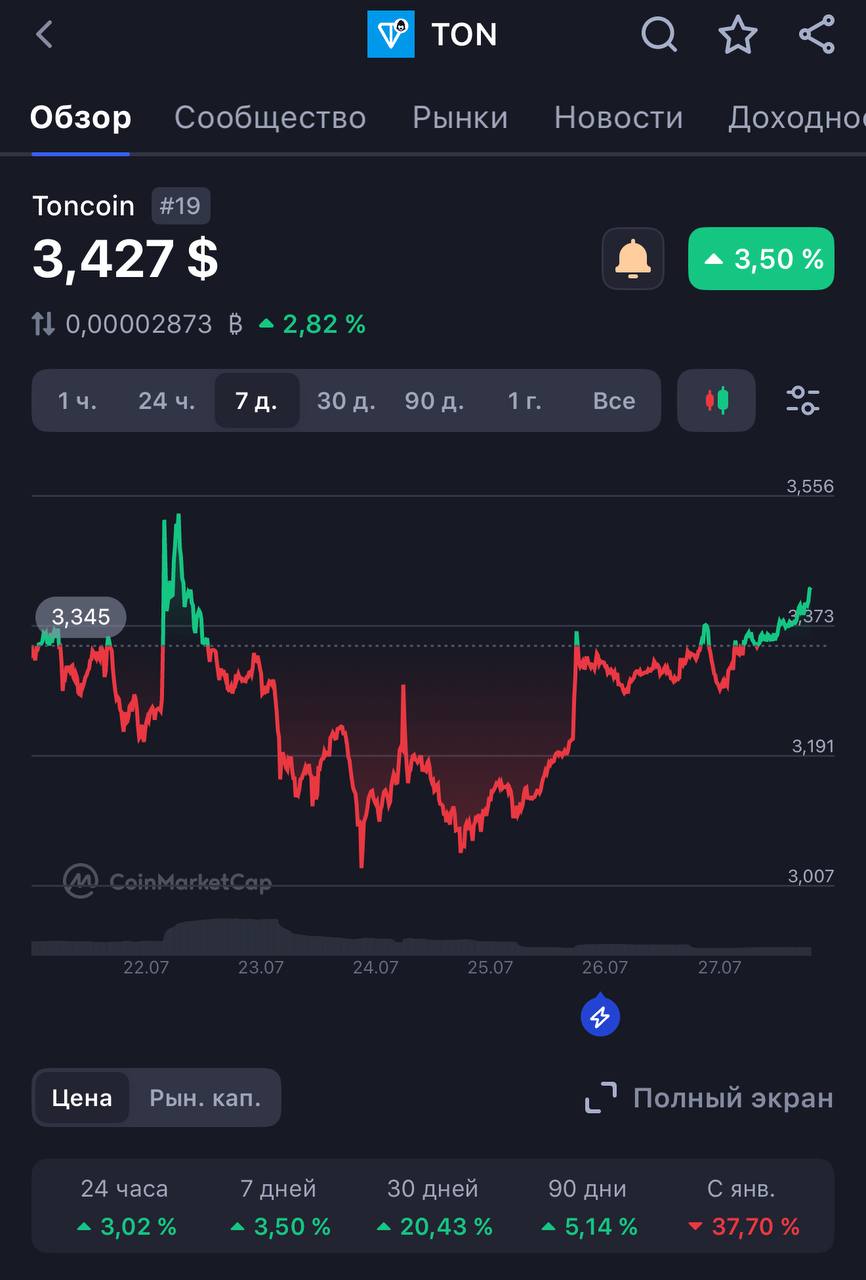Viewport: 866px width, 1280px height.
Task: Open search with the magnifier icon
Action: pyautogui.click(x=659, y=35)
